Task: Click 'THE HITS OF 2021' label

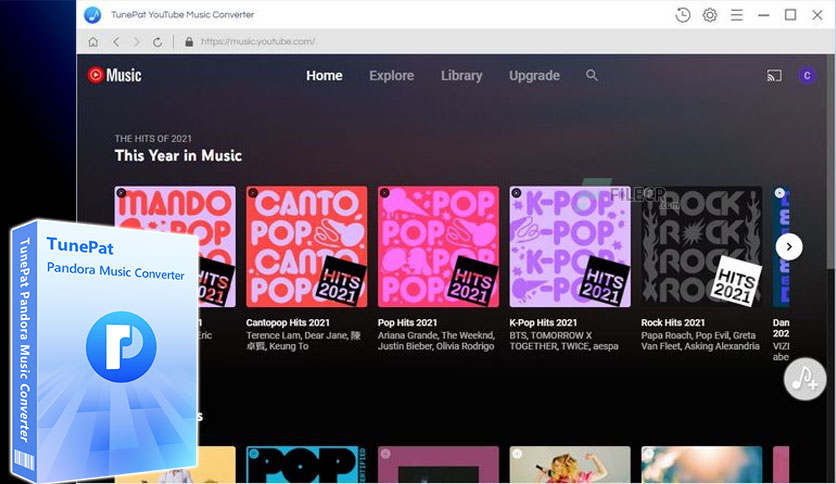Action: 153,139
